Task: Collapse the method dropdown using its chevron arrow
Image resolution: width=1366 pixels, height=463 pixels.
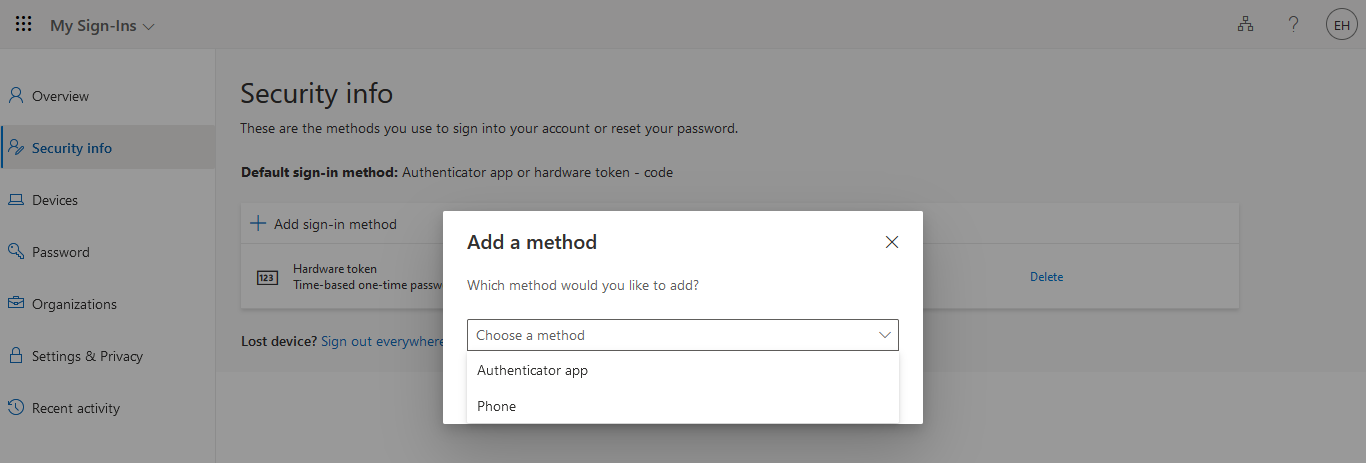Action: tap(885, 335)
